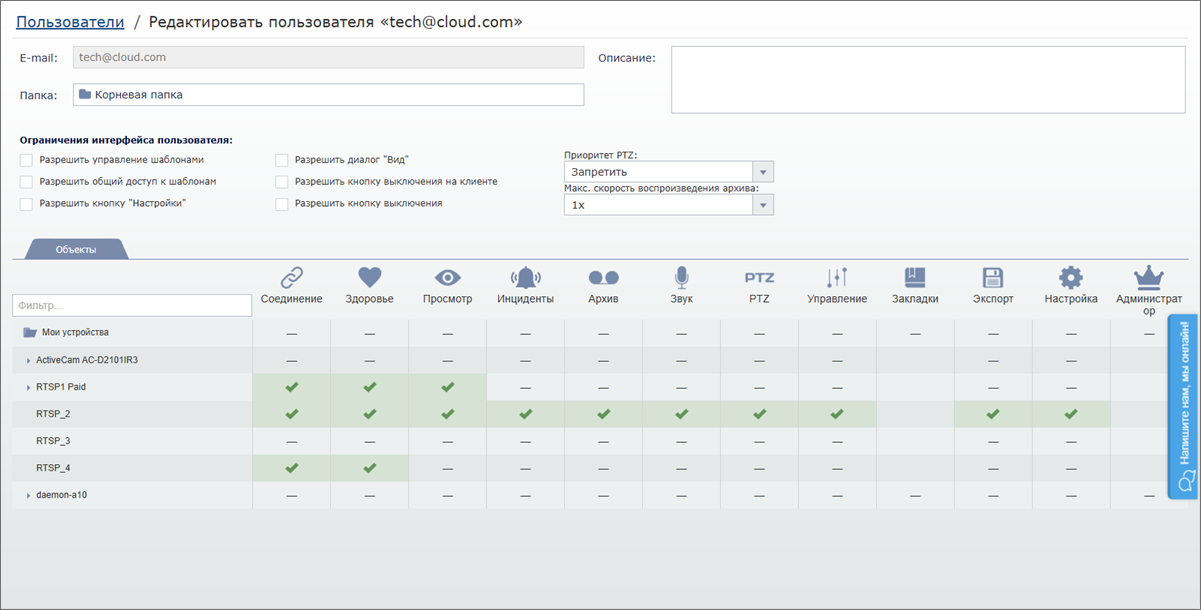Go to "Пользователи" breadcrumb link
Screen dimensions: 1201x610
(70, 21)
